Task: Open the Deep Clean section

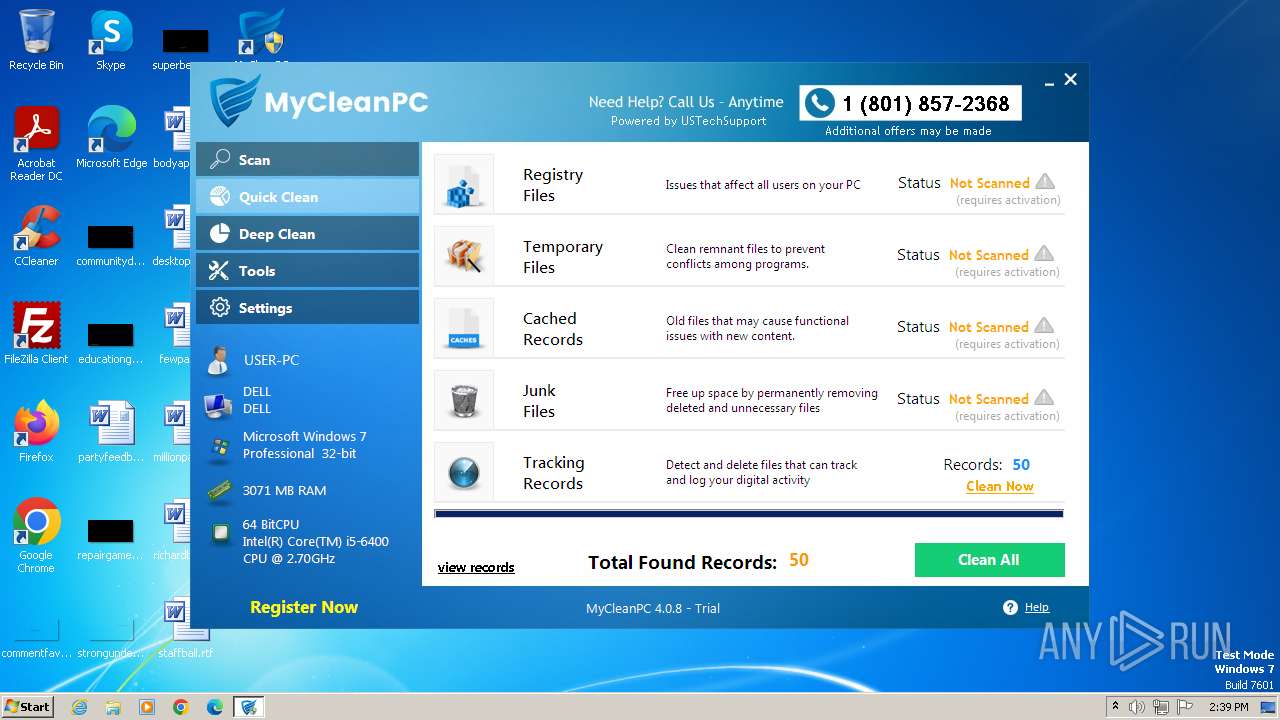Action: tap(307, 234)
